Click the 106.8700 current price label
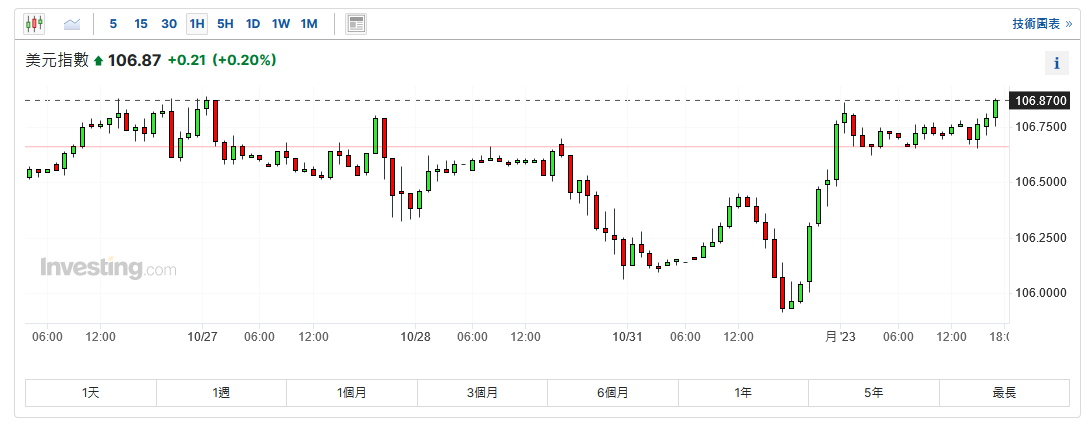1090x425 pixels. point(1041,100)
